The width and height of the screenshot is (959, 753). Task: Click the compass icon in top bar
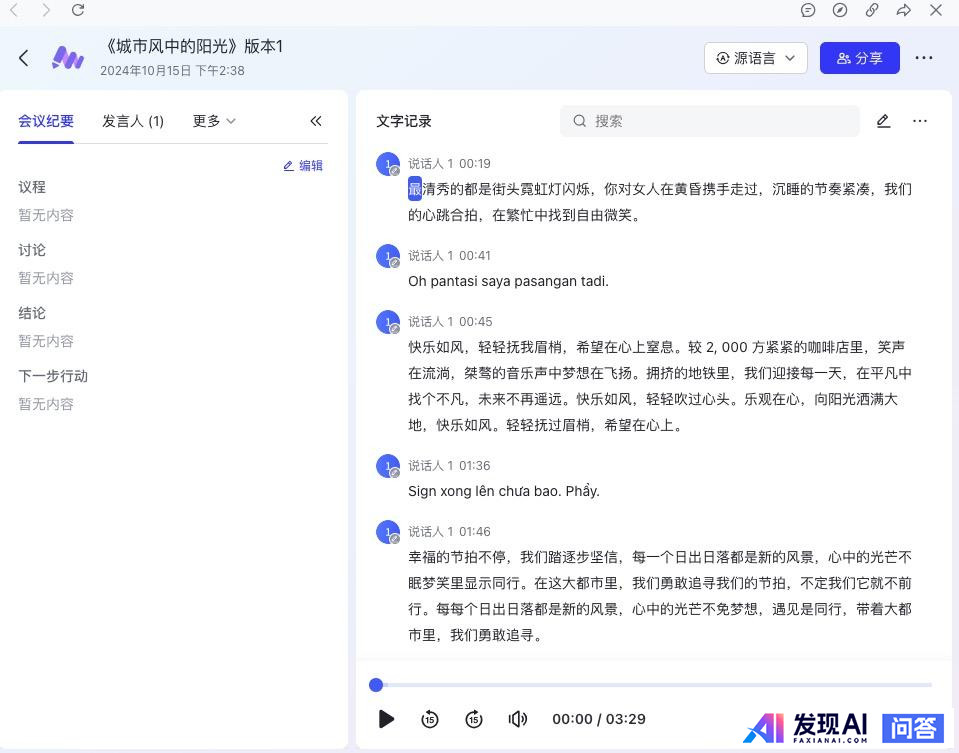[840, 10]
